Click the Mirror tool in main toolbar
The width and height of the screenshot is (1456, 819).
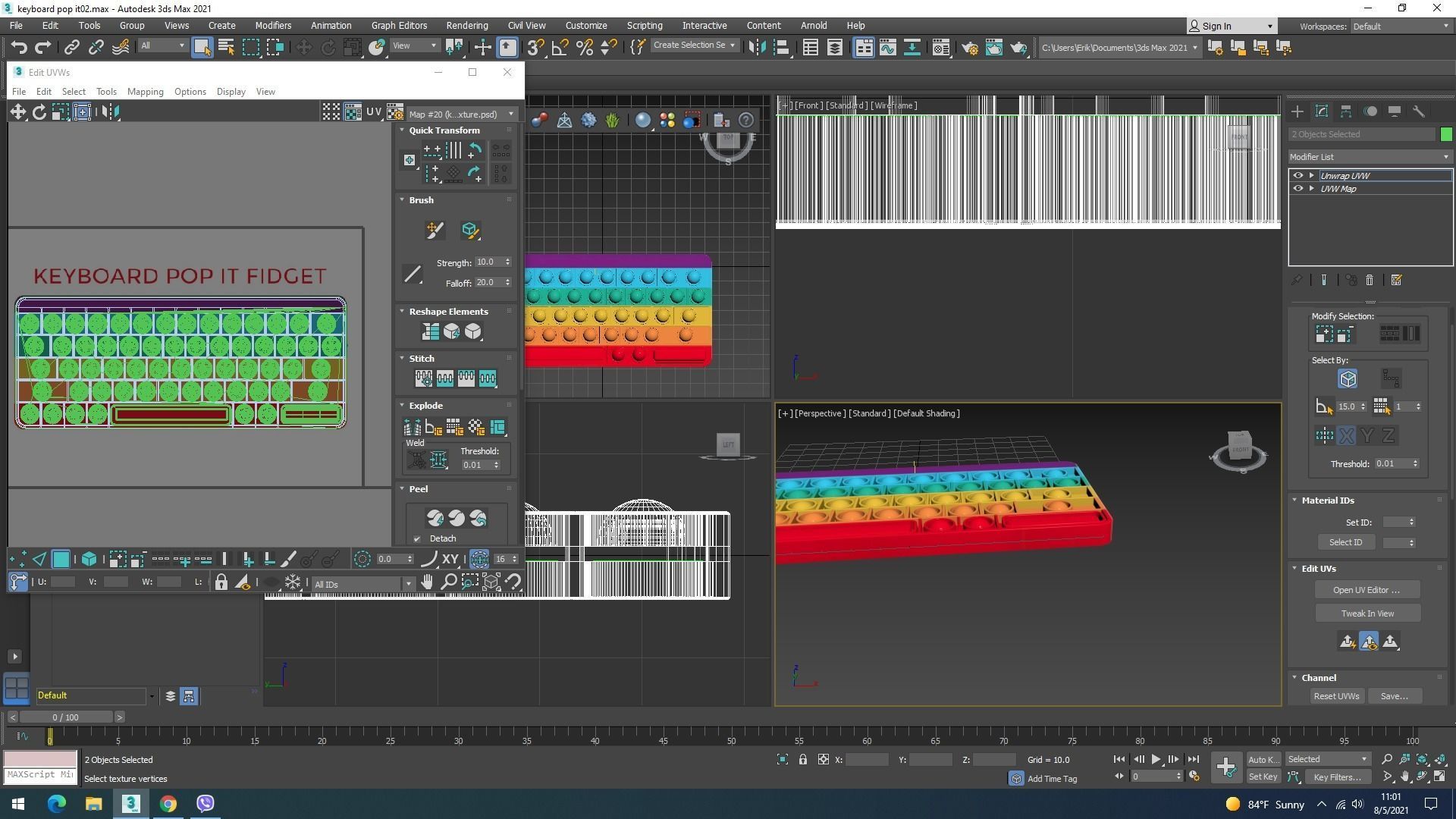pos(756,48)
